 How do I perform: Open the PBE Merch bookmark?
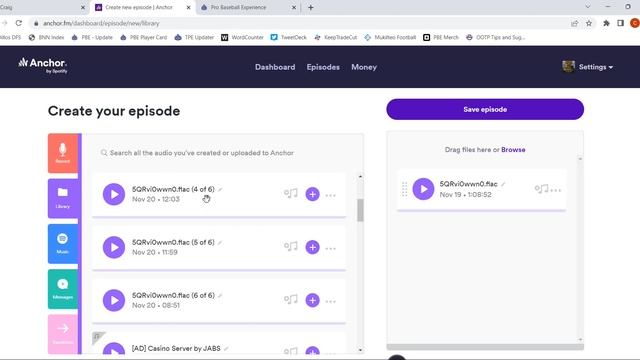tap(441, 37)
